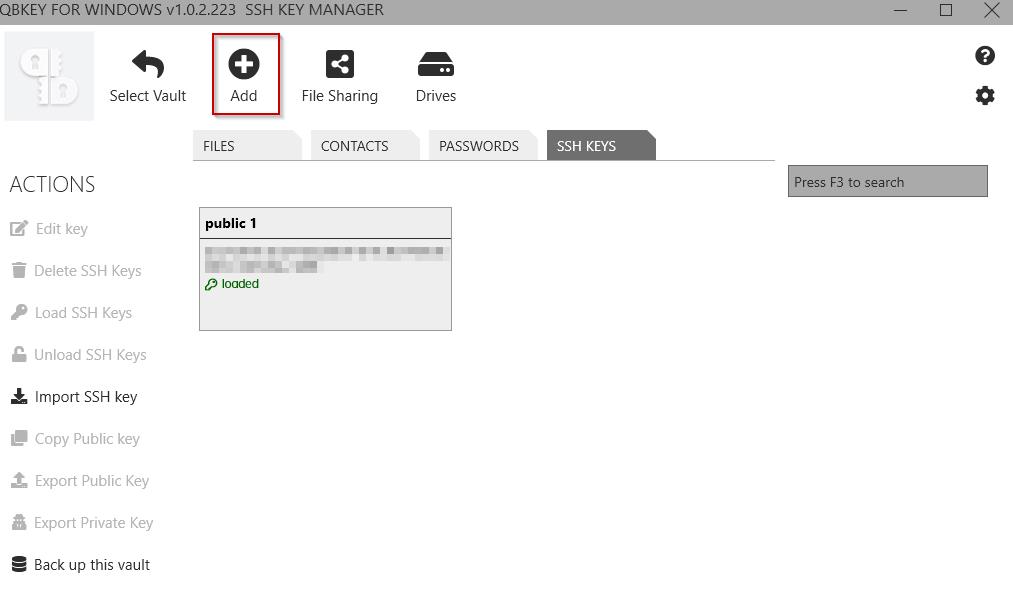Screen dimensions: 1013x609
Task: Click the icon for Export Private Key
Action: (19, 522)
